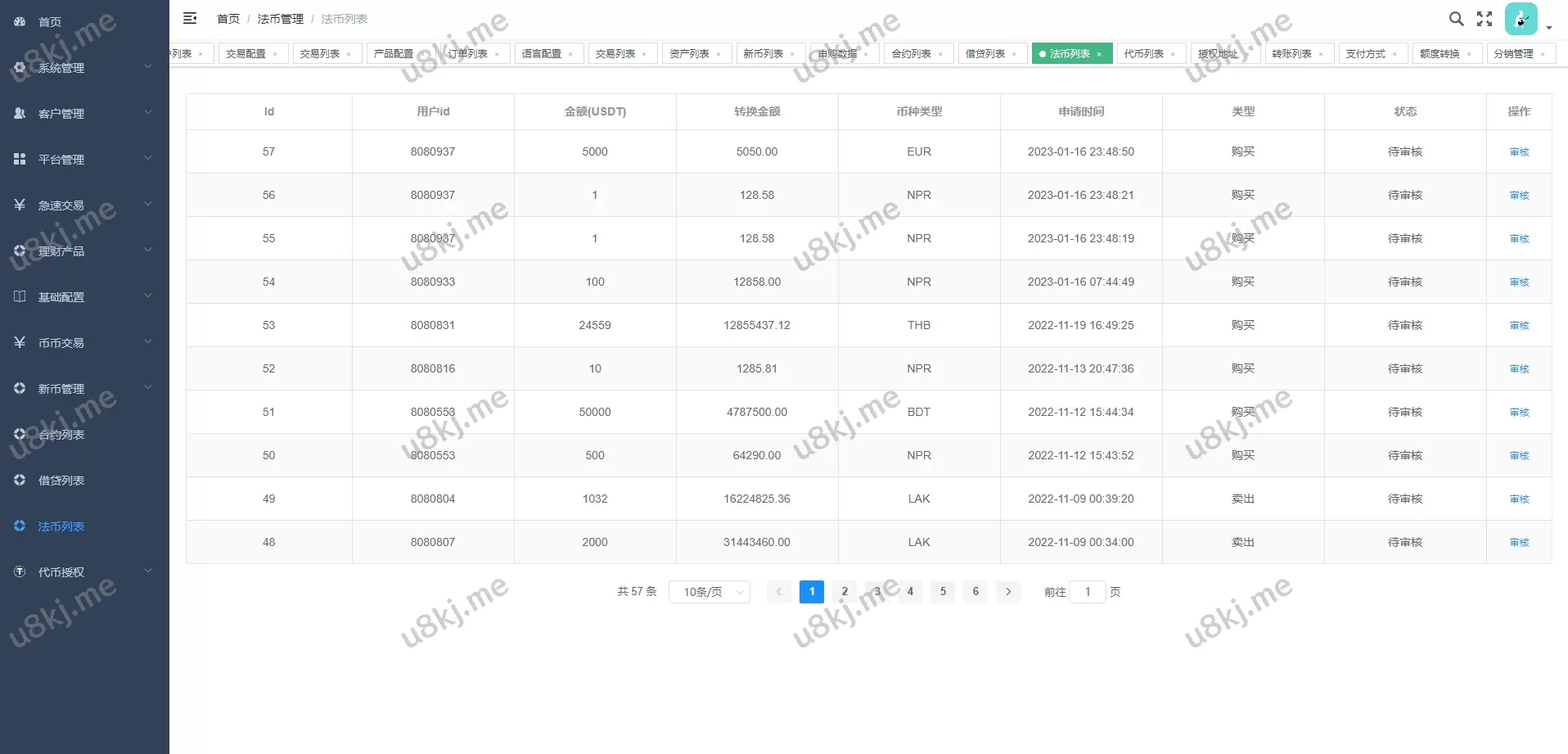Expand the 代币授权 sidebar menu
Screen dimensions: 1568x754
pyautogui.click(x=83, y=572)
